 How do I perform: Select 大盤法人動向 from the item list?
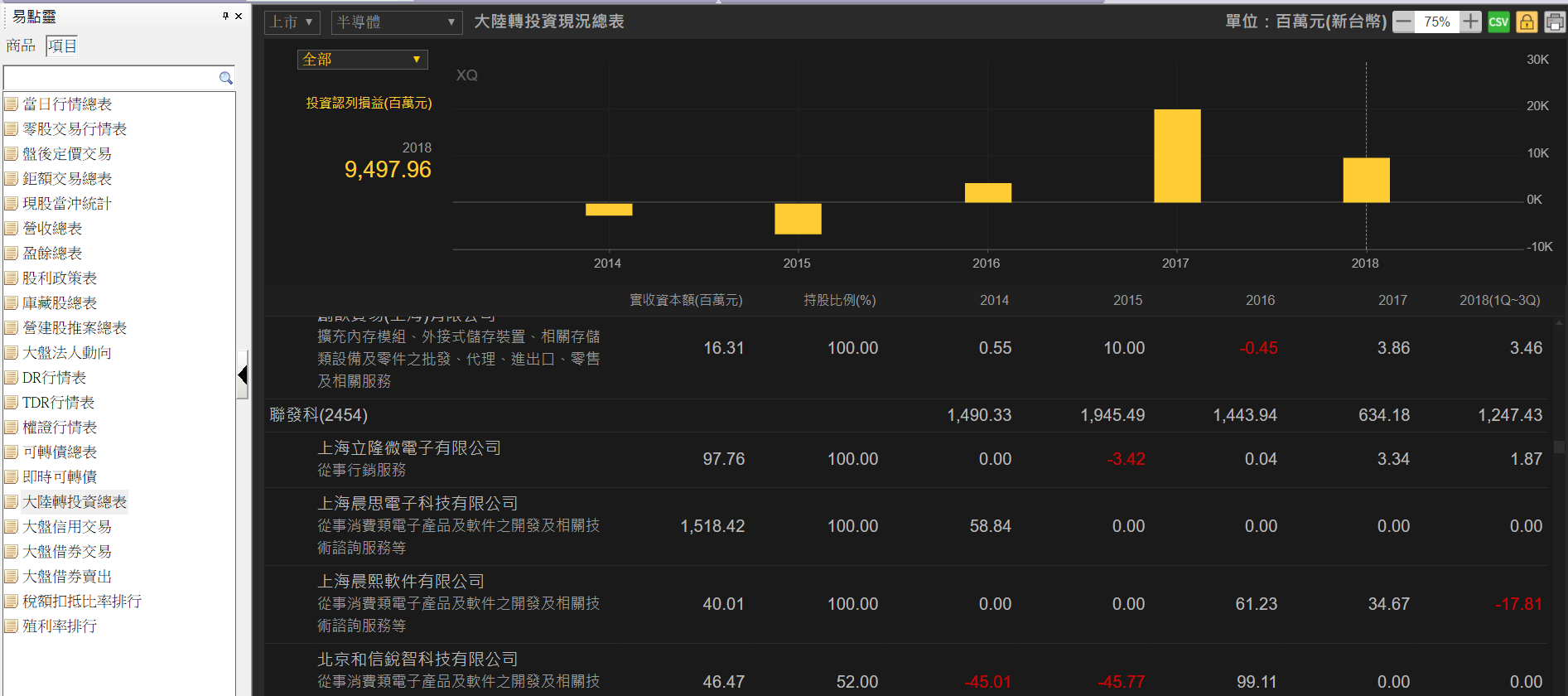coord(67,352)
